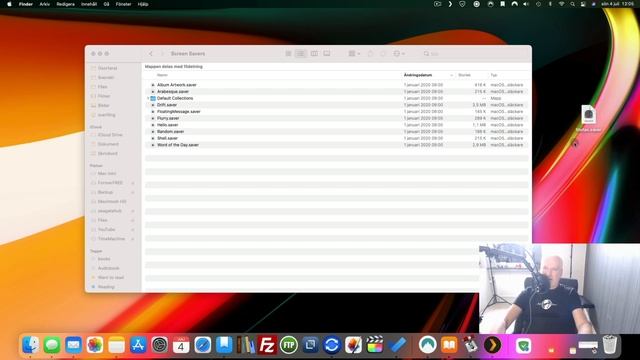Sort by the Storlek column header
This screenshot has width=640, height=360.
pos(464,75)
